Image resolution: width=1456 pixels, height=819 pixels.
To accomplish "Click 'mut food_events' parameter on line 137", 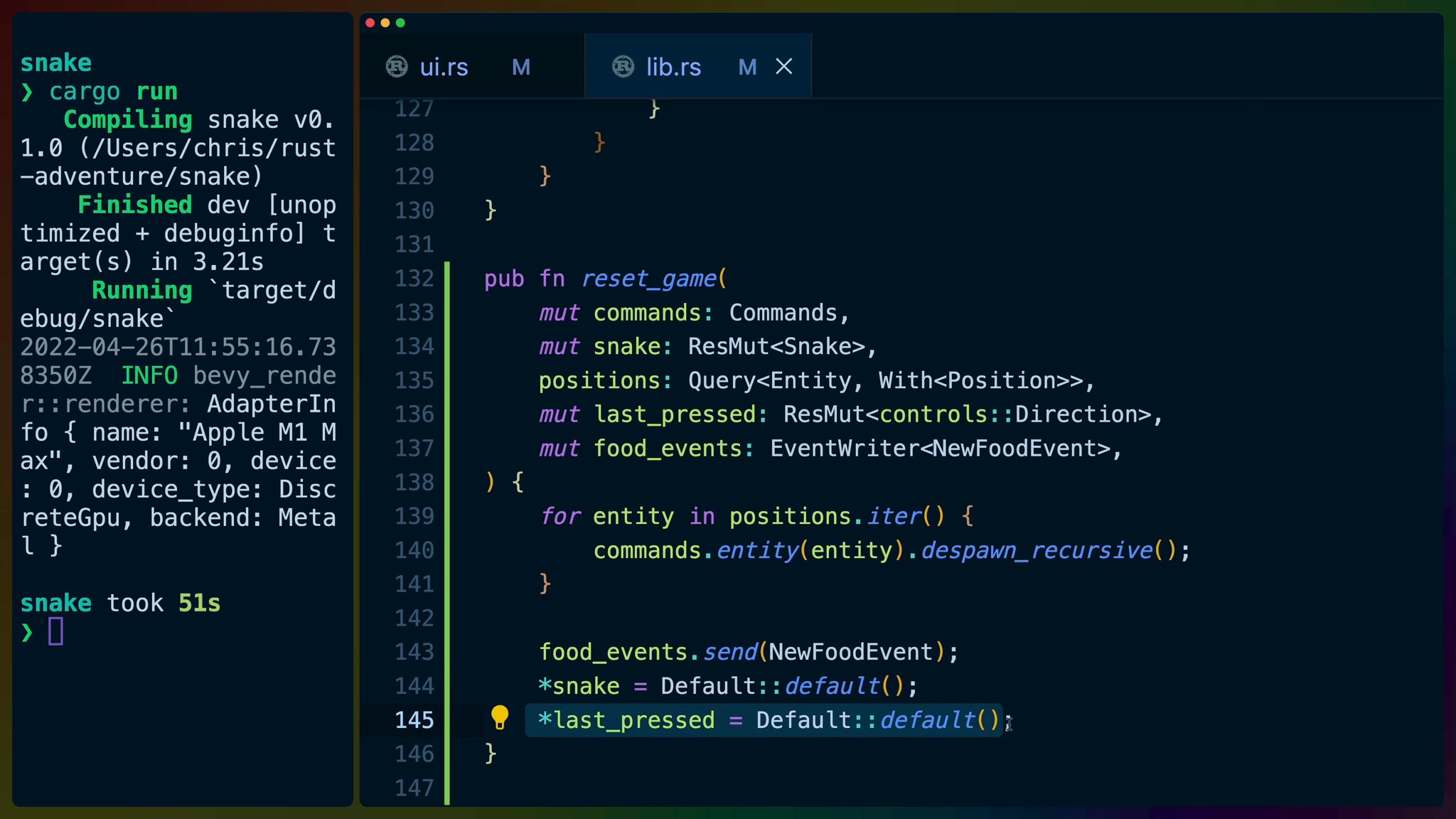I will 641,448.
